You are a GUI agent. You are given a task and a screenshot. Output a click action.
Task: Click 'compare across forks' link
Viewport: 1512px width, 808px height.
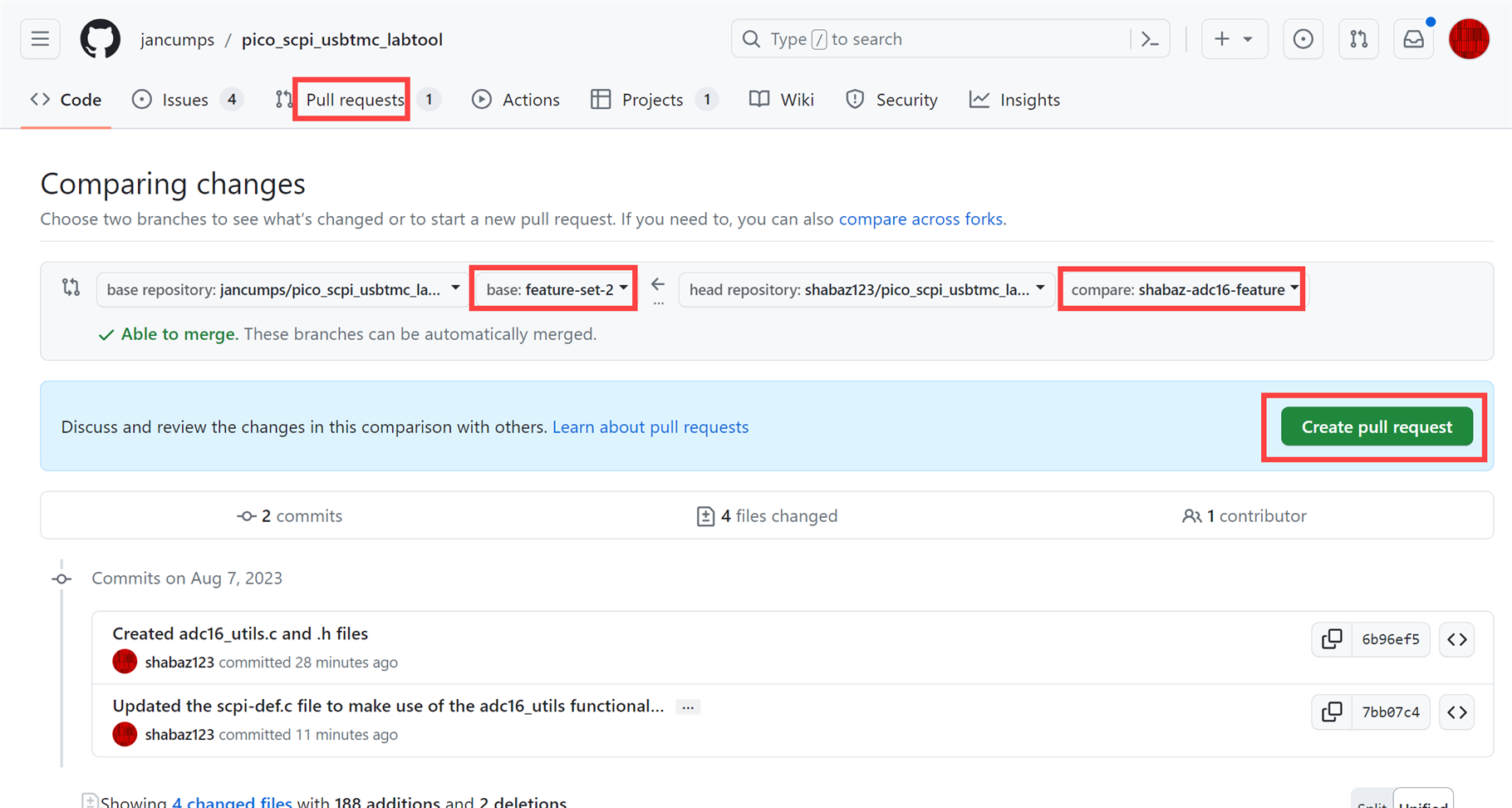pos(920,219)
